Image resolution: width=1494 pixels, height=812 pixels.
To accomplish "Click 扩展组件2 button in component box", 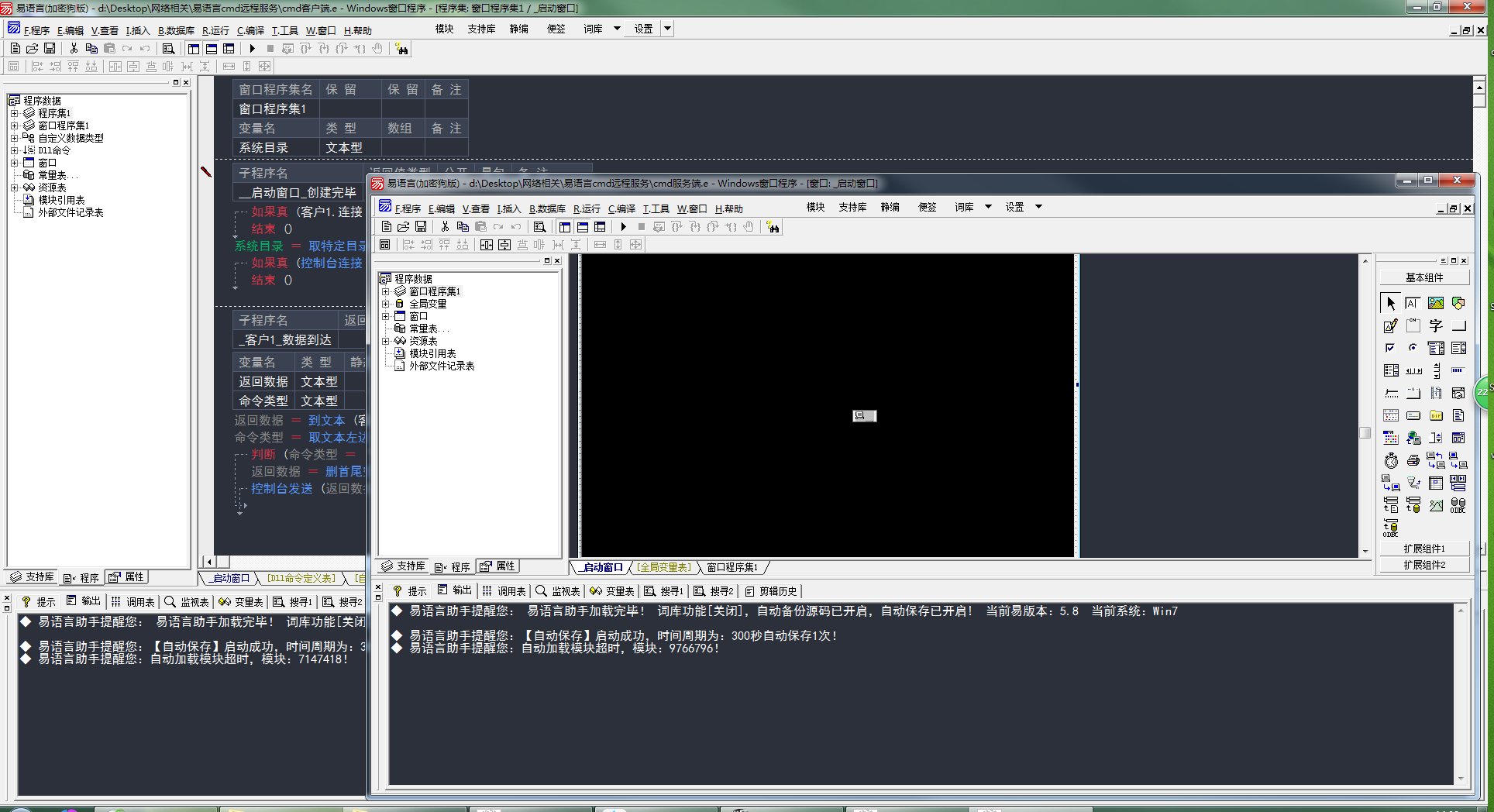I will pyautogui.click(x=1424, y=565).
